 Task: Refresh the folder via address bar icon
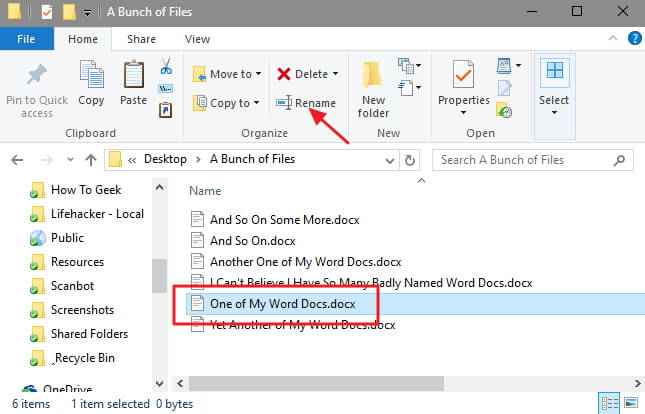(409, 160)
